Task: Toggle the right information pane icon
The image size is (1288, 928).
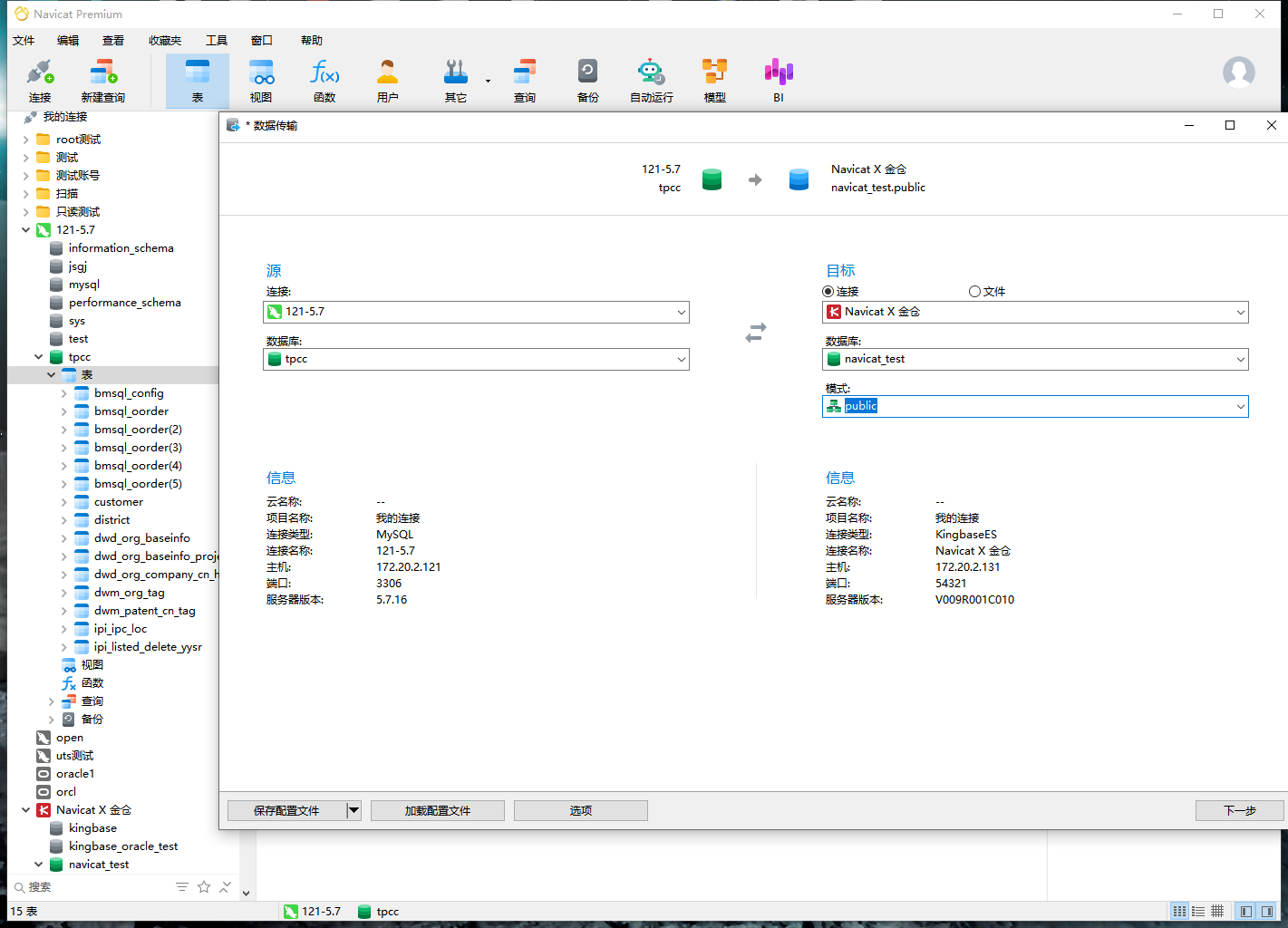Action: tap(1267, 911)
